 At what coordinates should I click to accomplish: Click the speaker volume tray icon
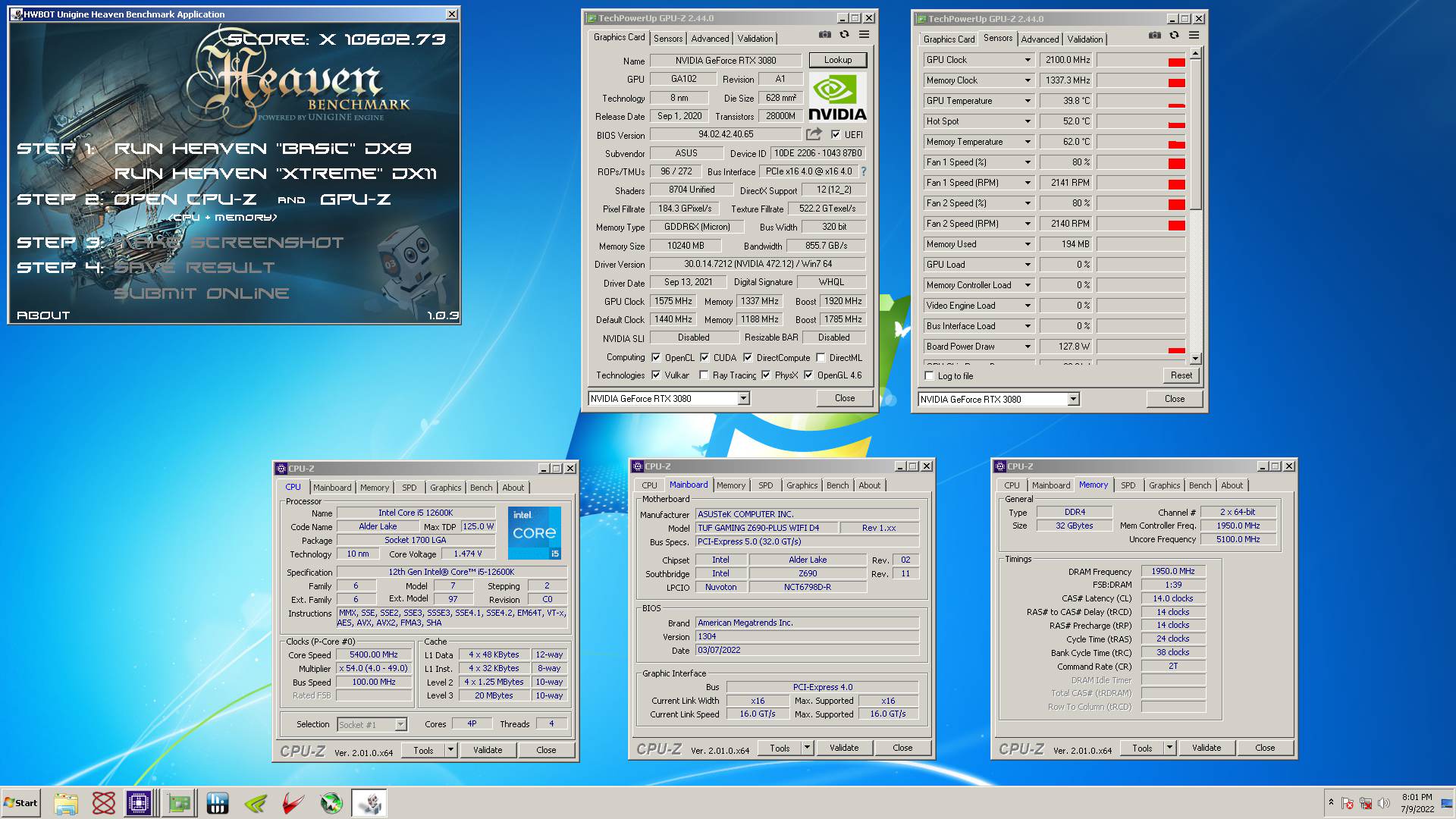click(x=1384, y=803)
